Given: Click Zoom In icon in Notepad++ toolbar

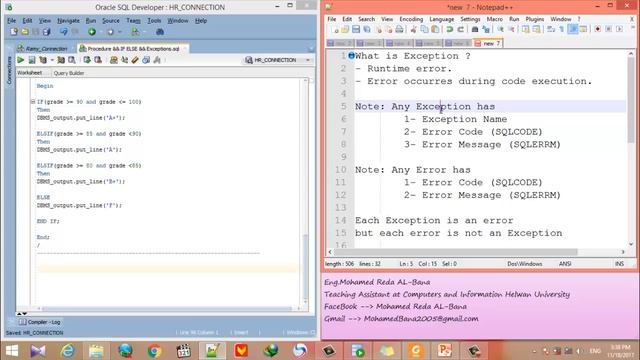Looking at the screenshot, I should [x=500, y=29].
